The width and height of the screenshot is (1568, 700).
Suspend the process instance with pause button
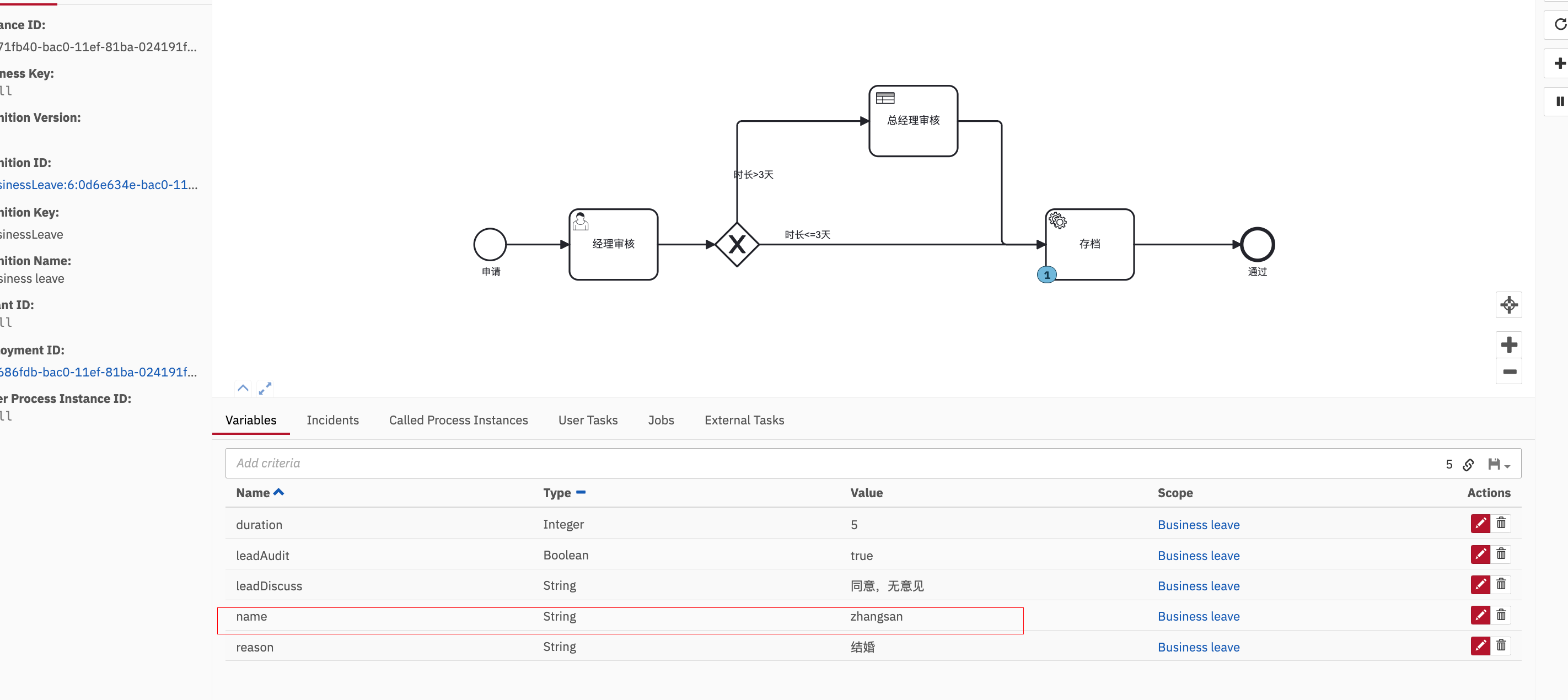point(1560,101)
